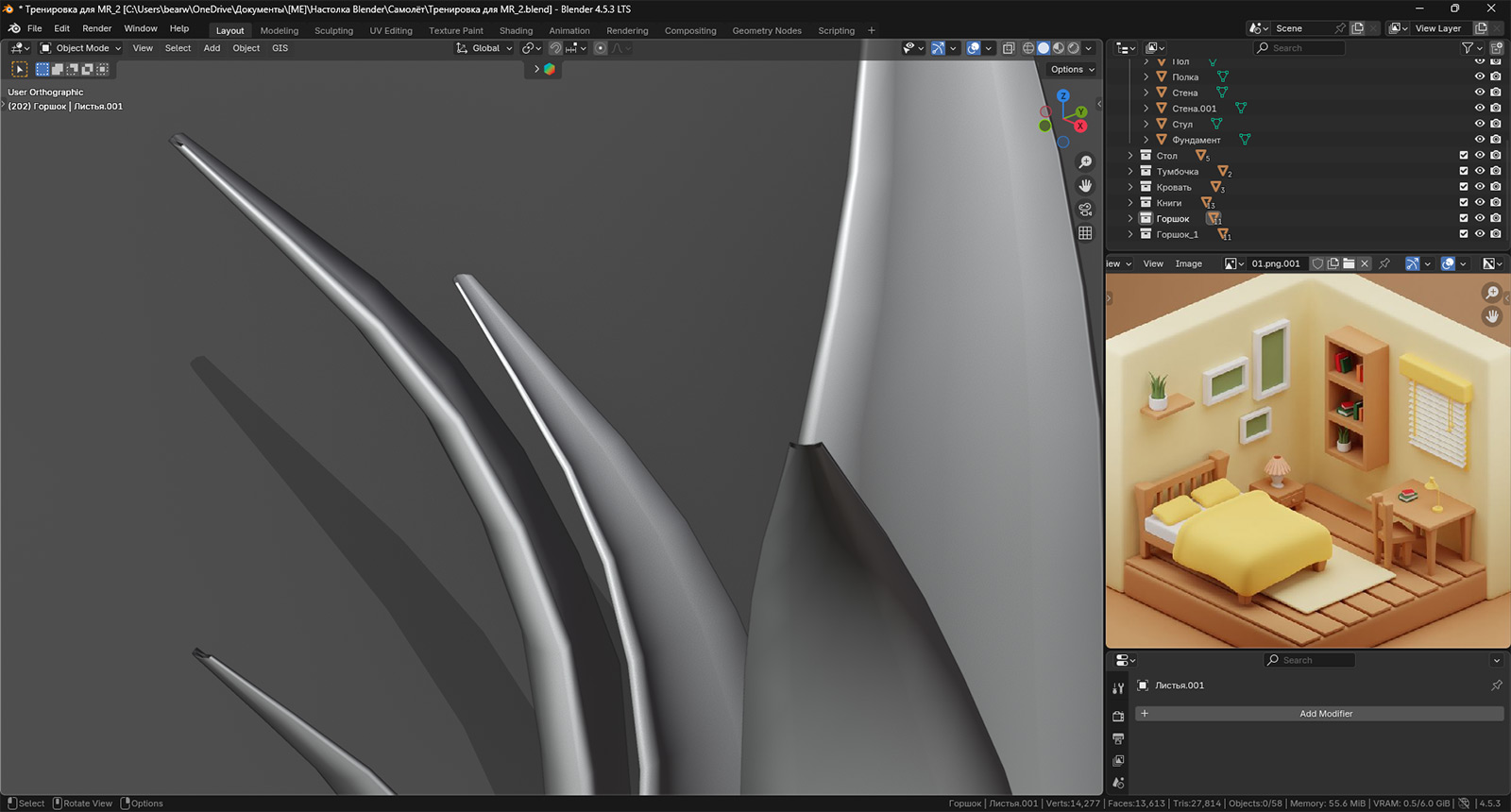Open the Output properties printer tab
1511x812 pixels.
[x=1118, y=738]
